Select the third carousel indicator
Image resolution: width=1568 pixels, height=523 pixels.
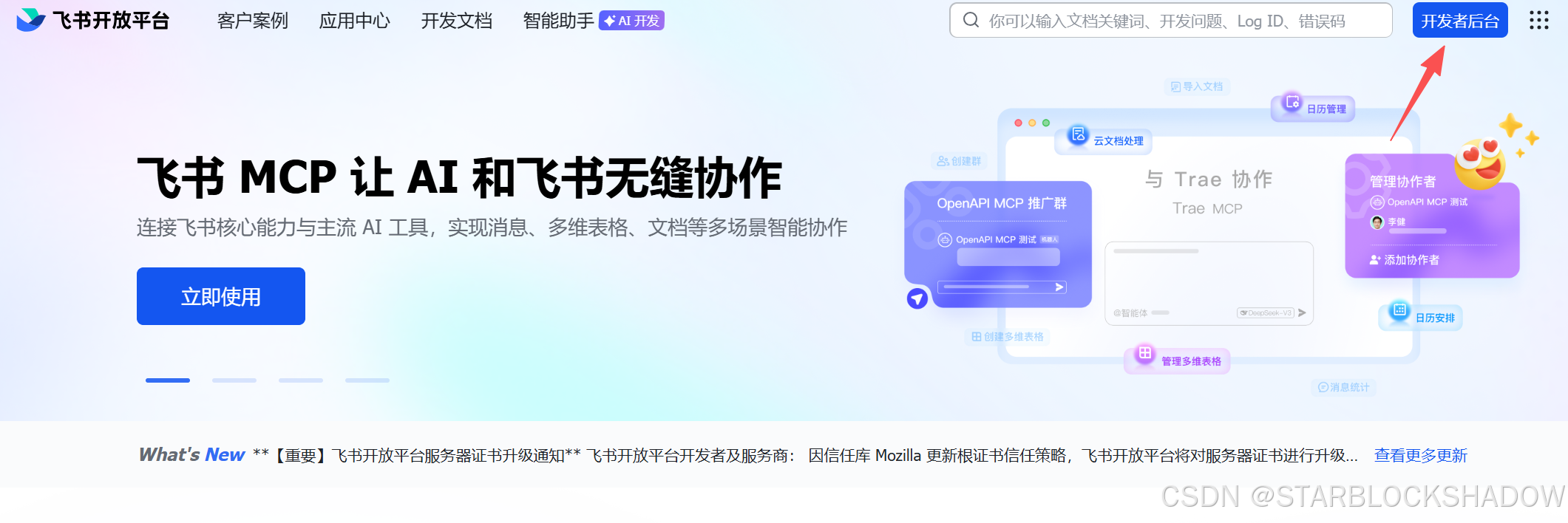pos(301,380)
